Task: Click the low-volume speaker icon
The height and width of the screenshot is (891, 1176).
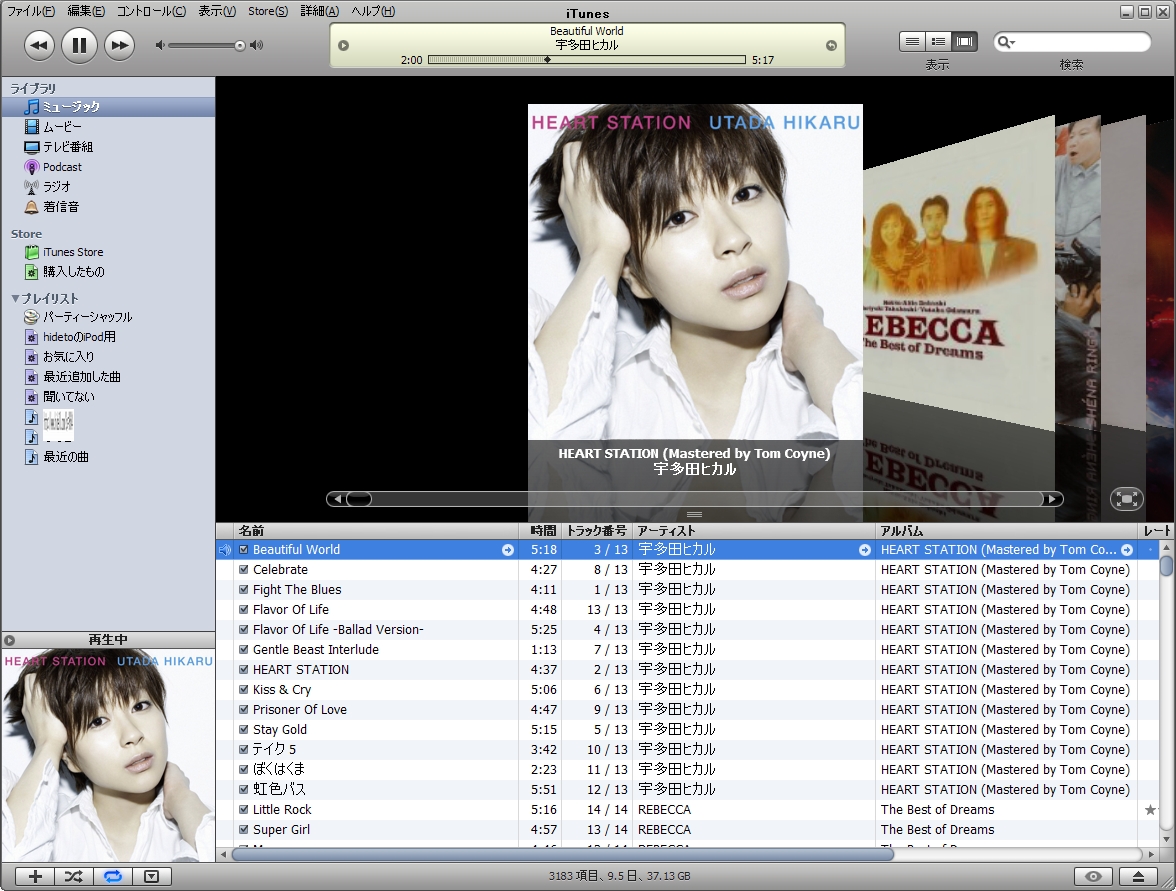Action: [x=160, y=45]
